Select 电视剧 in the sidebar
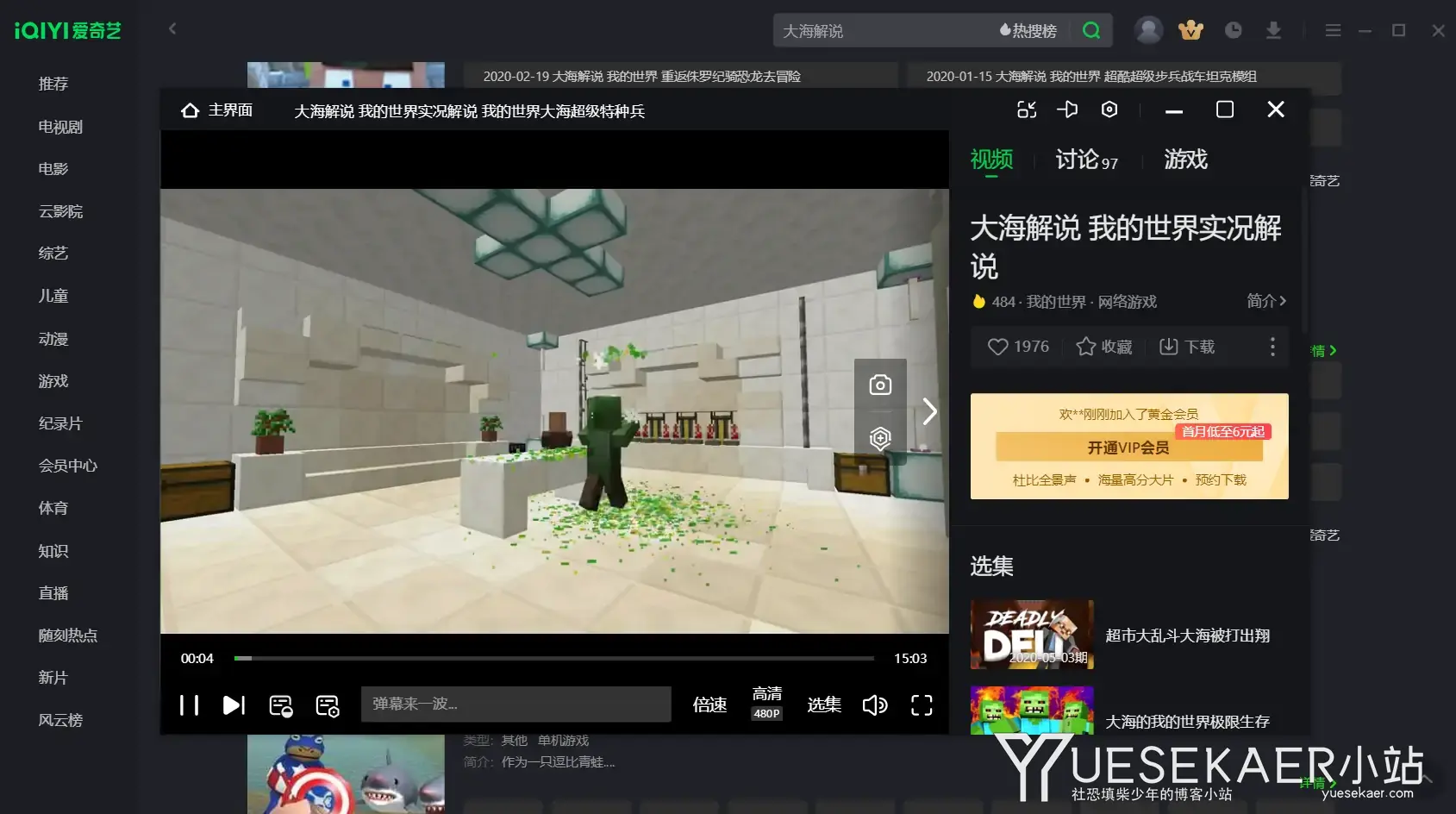Viewport: 1456px width, 814px height. click(x=60, y=127)
